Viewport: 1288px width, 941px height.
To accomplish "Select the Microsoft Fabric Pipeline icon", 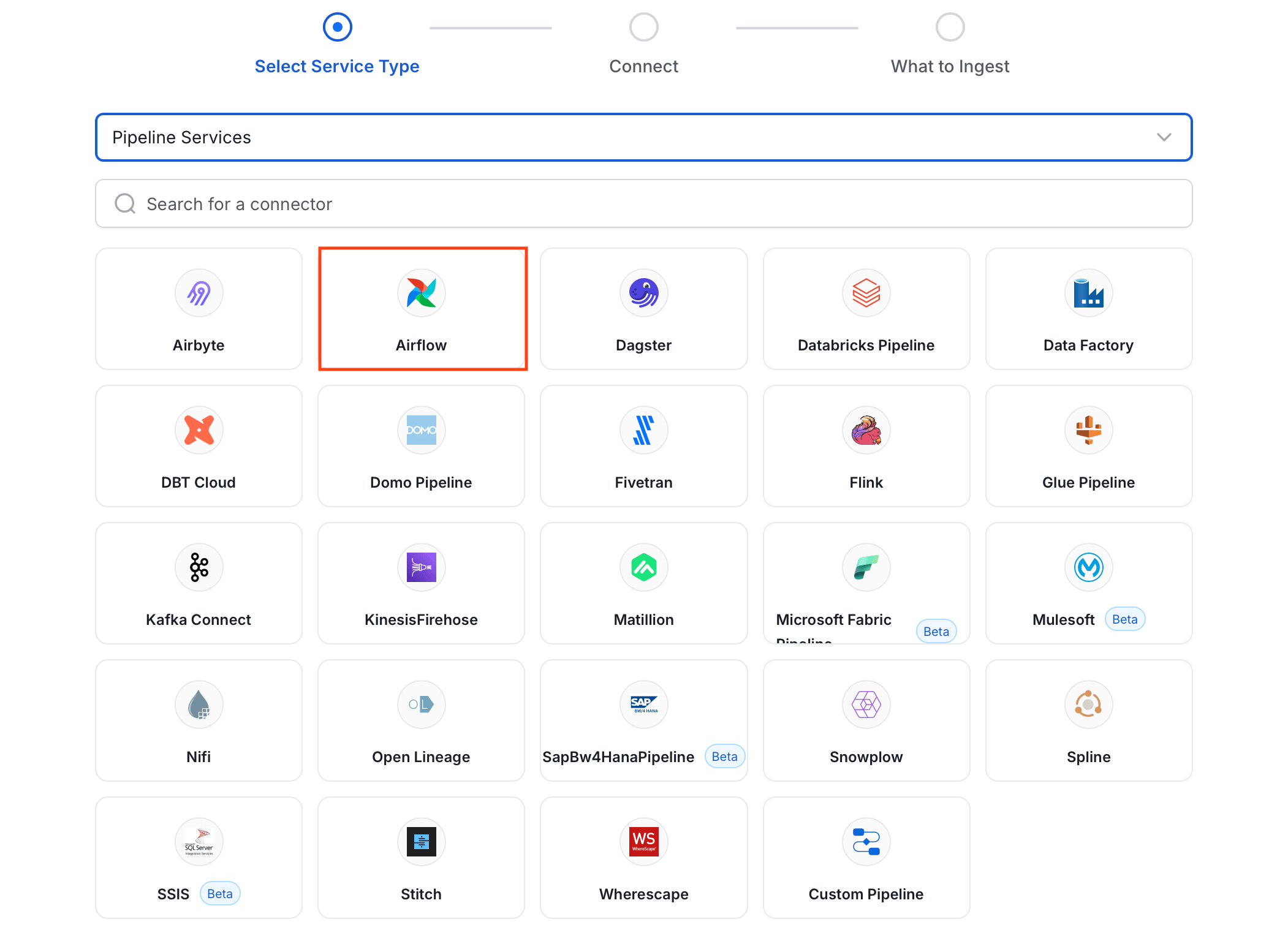I will [x=866, y=567].
